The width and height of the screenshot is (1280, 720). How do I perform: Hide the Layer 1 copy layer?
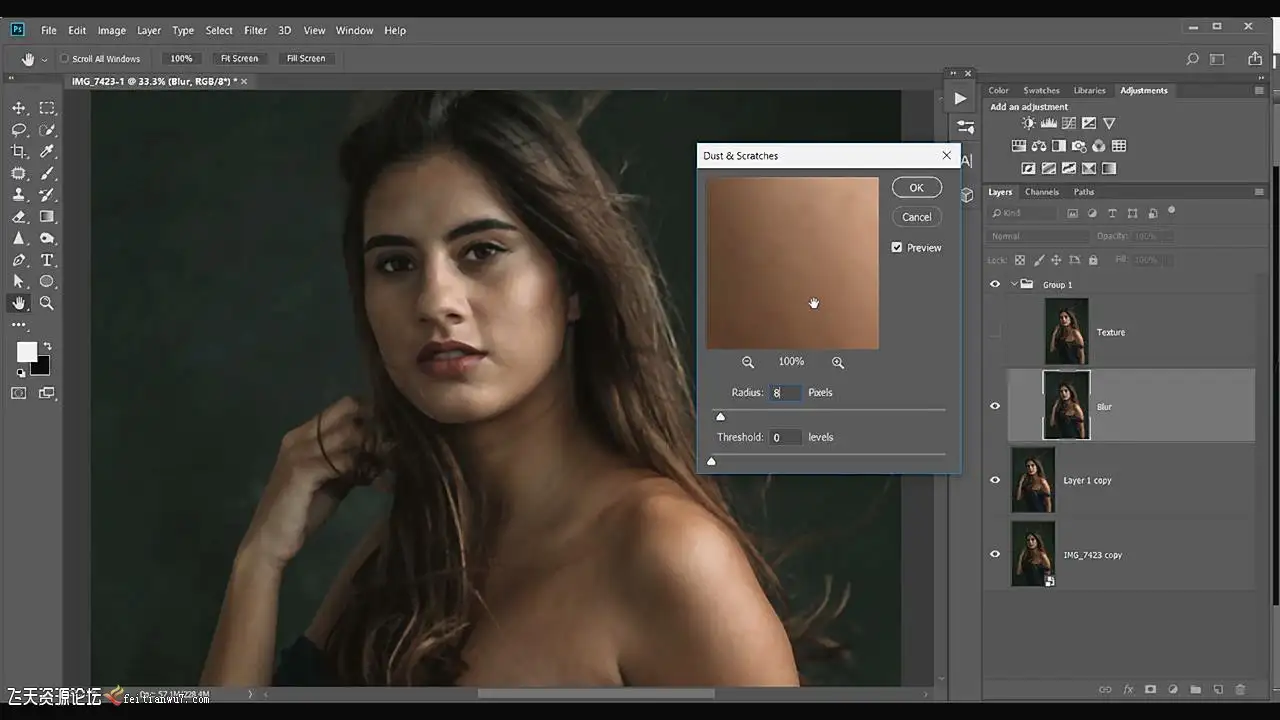[995, 480]
